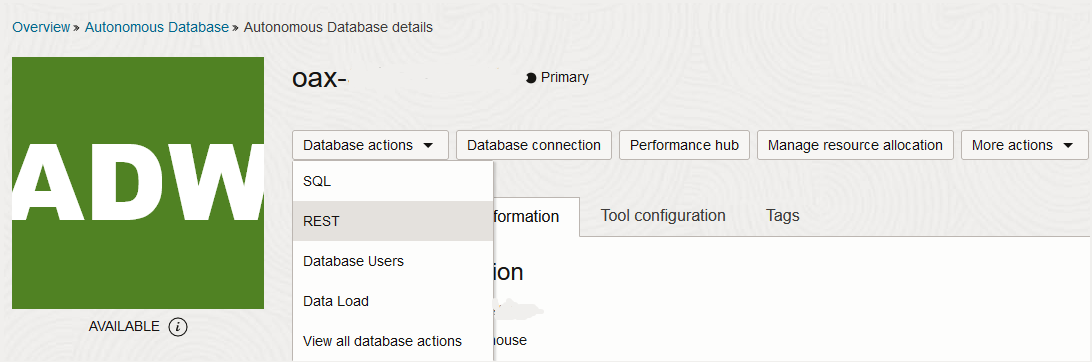Select SQL from the Database actions menu
Image resolution: width=1092 pixels, height=362 pixels.
(x=393, y=182)
